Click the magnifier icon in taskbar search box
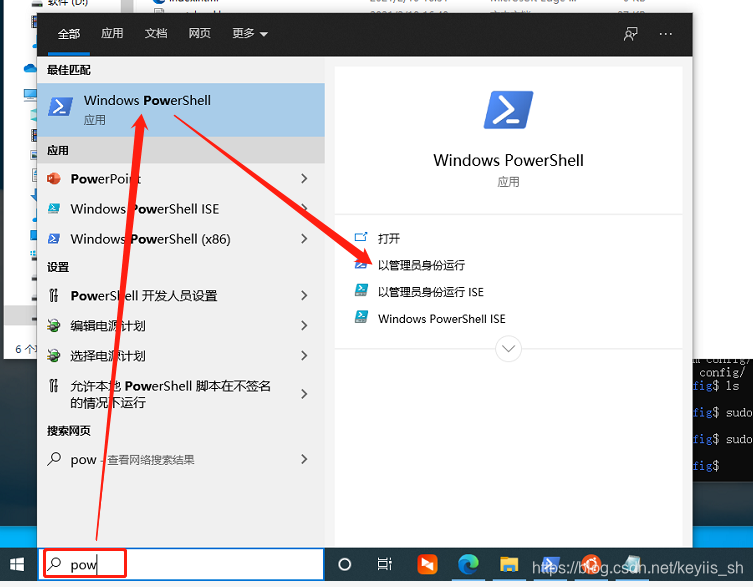Viewport: 753px width, 587px height. pyautogui.click(x=55, y=563)
